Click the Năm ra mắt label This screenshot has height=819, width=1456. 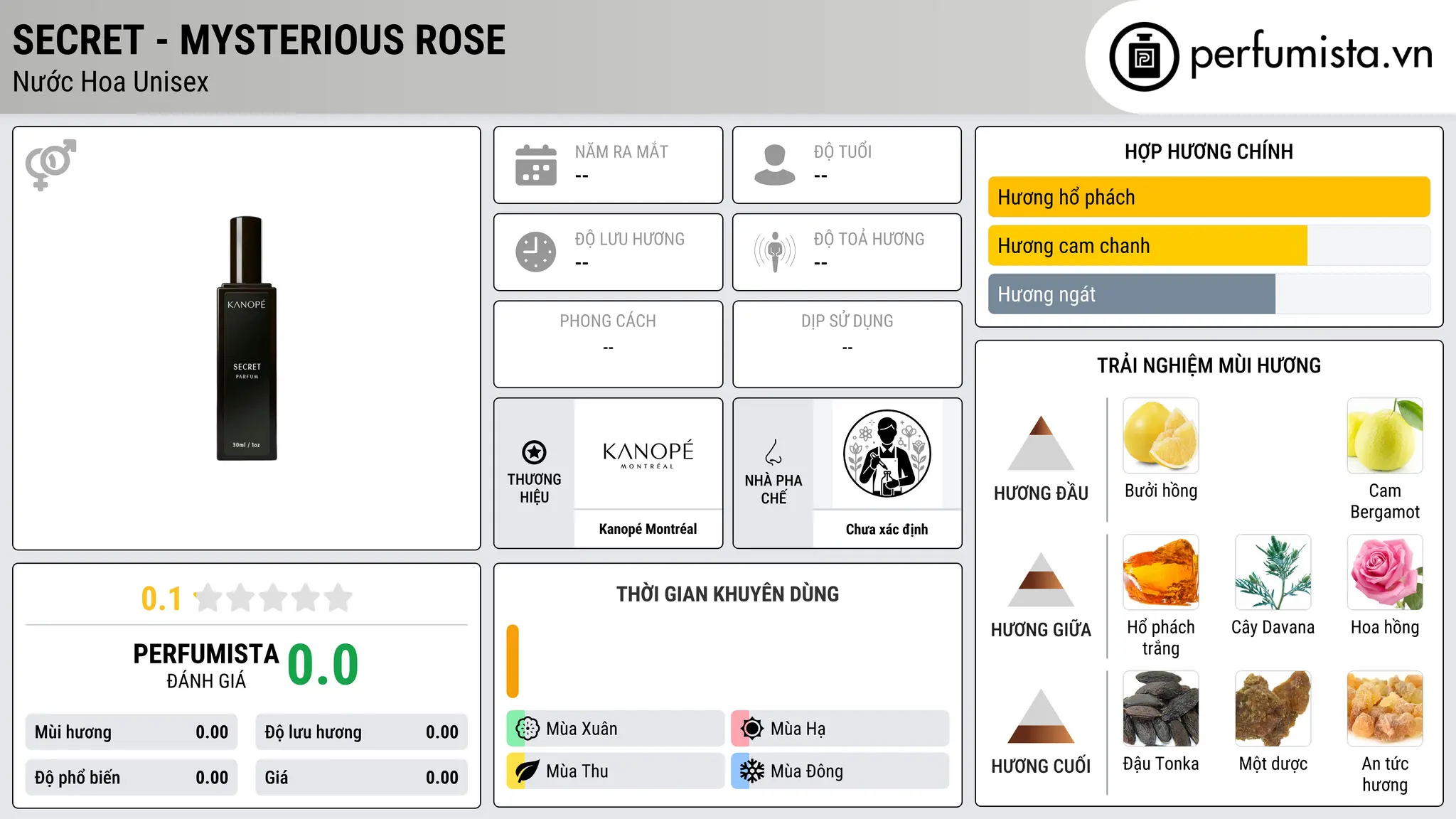pos(621,151)
